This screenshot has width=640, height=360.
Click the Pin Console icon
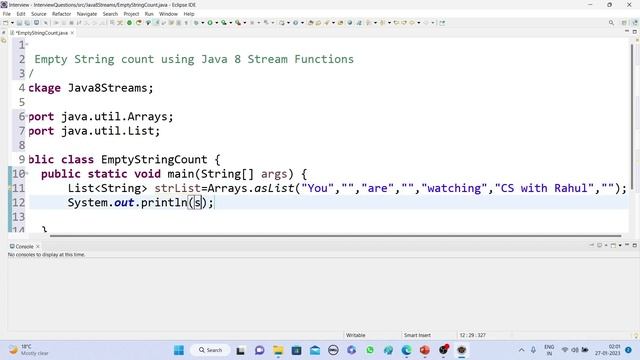coord(591,245)
